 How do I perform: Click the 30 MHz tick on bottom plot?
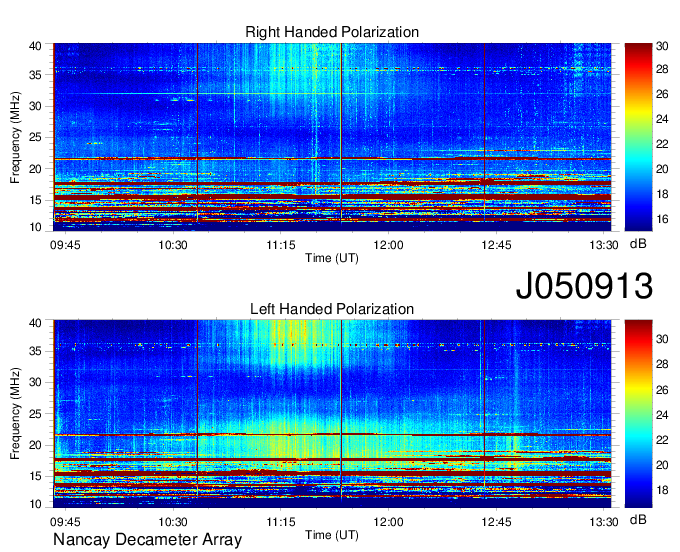(36, 382)
